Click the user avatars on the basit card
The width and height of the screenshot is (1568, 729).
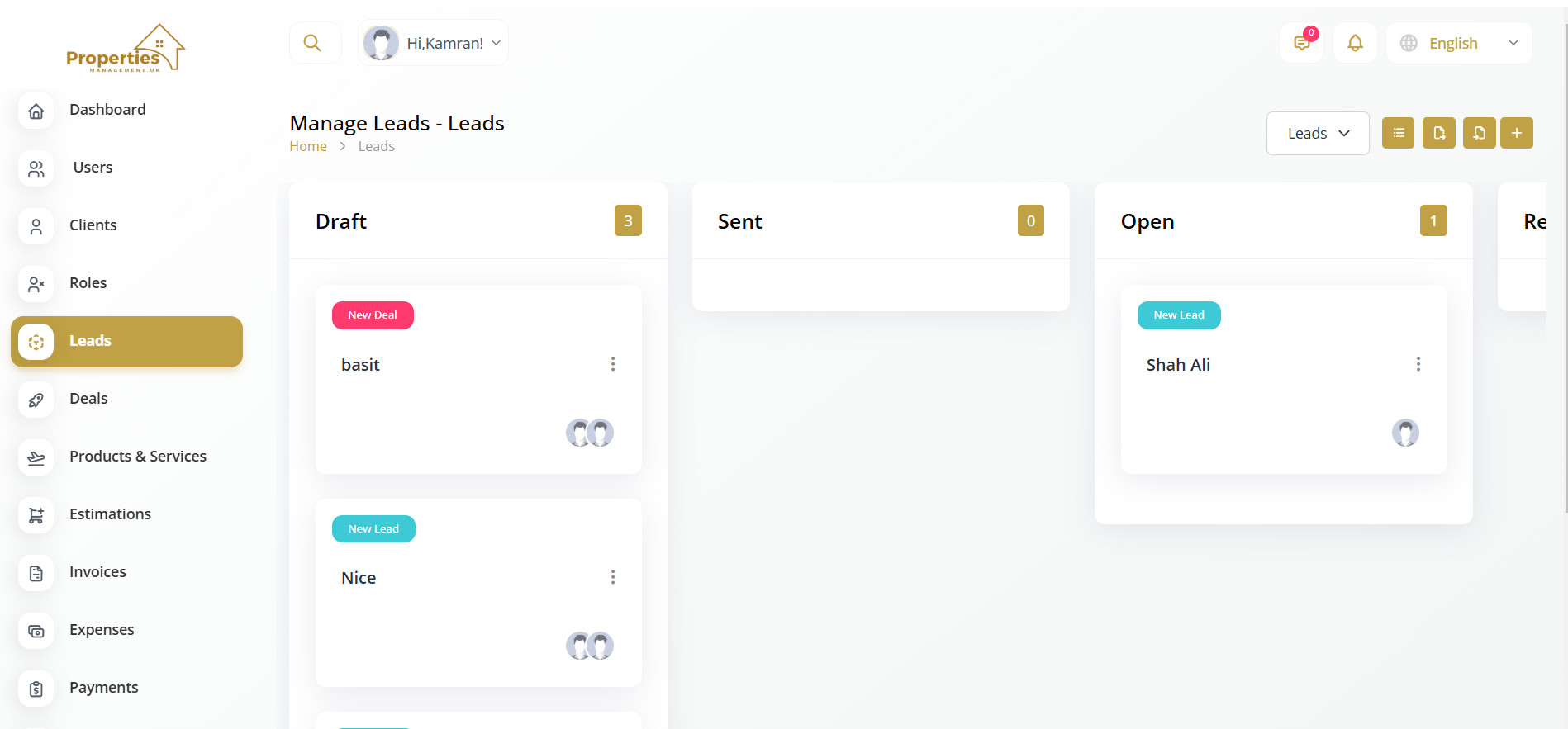tap(590, 433)
